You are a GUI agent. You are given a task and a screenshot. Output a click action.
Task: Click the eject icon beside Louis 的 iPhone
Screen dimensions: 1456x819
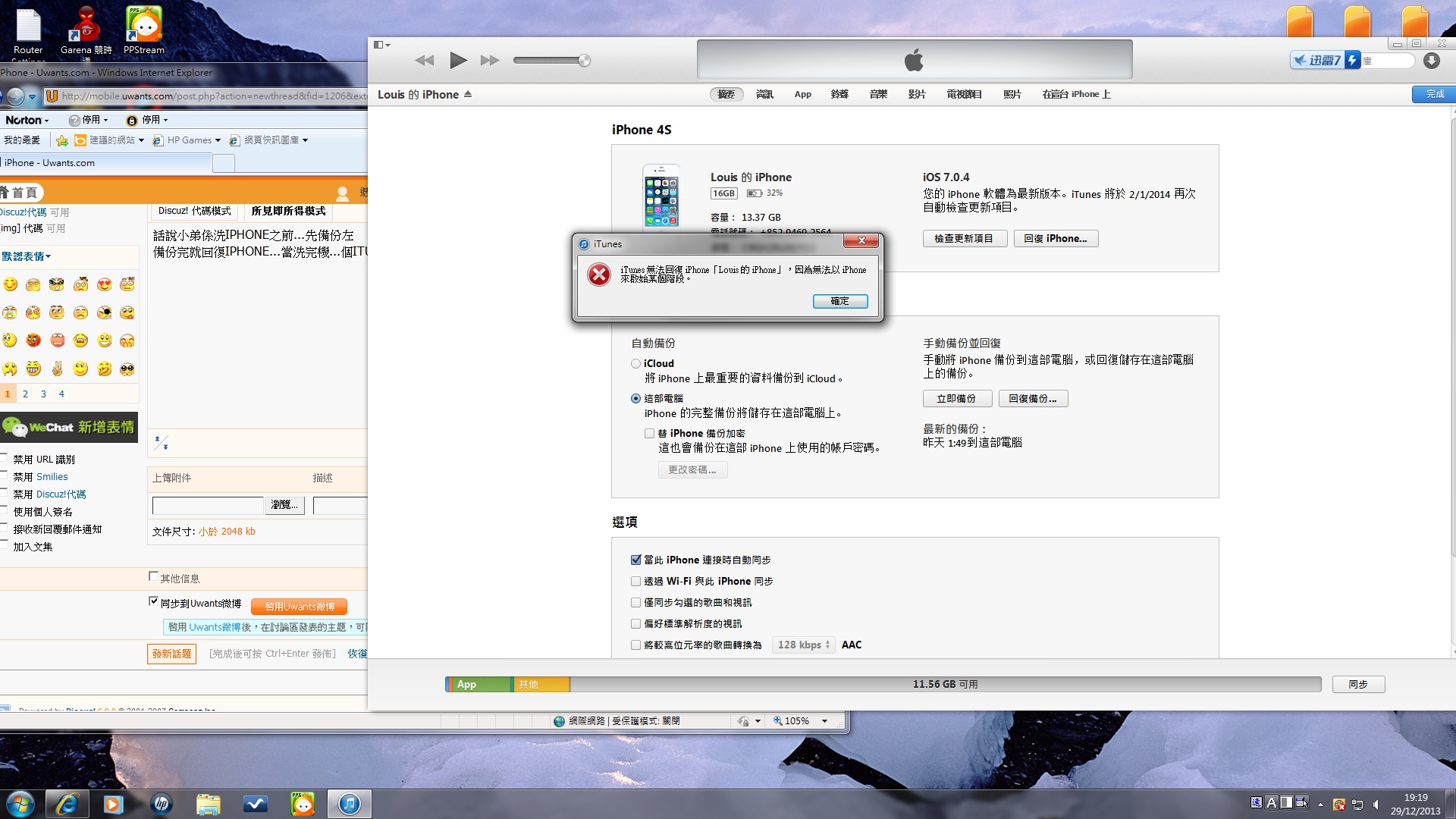[x=468, y=94]
